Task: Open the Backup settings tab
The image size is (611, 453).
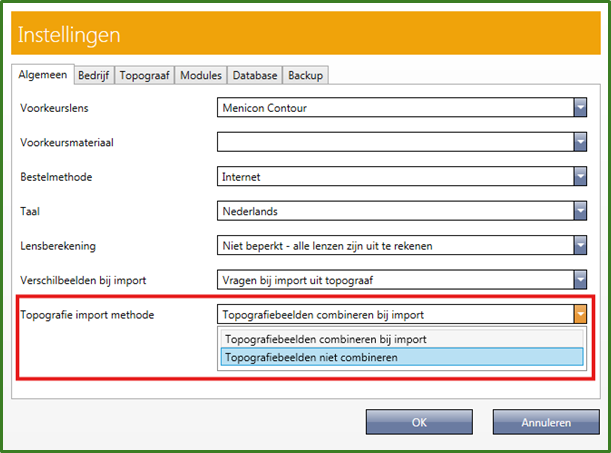Action: click(305, 75)
